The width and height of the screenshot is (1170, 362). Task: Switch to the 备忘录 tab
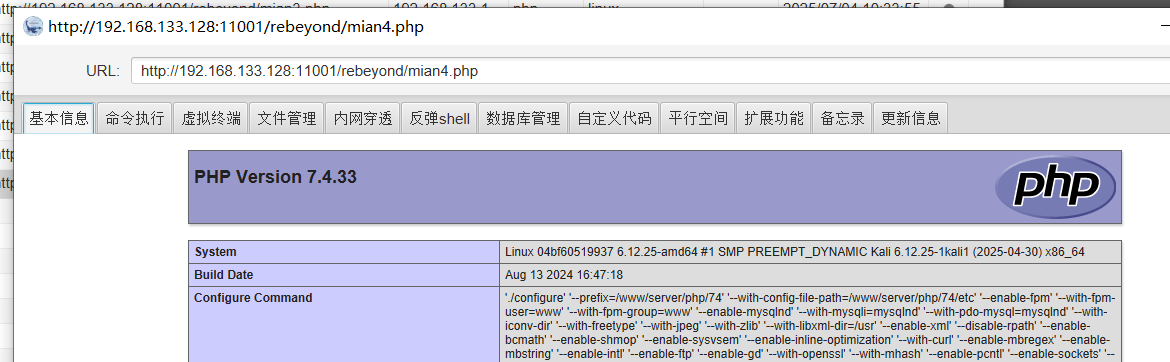coord(842,118)
